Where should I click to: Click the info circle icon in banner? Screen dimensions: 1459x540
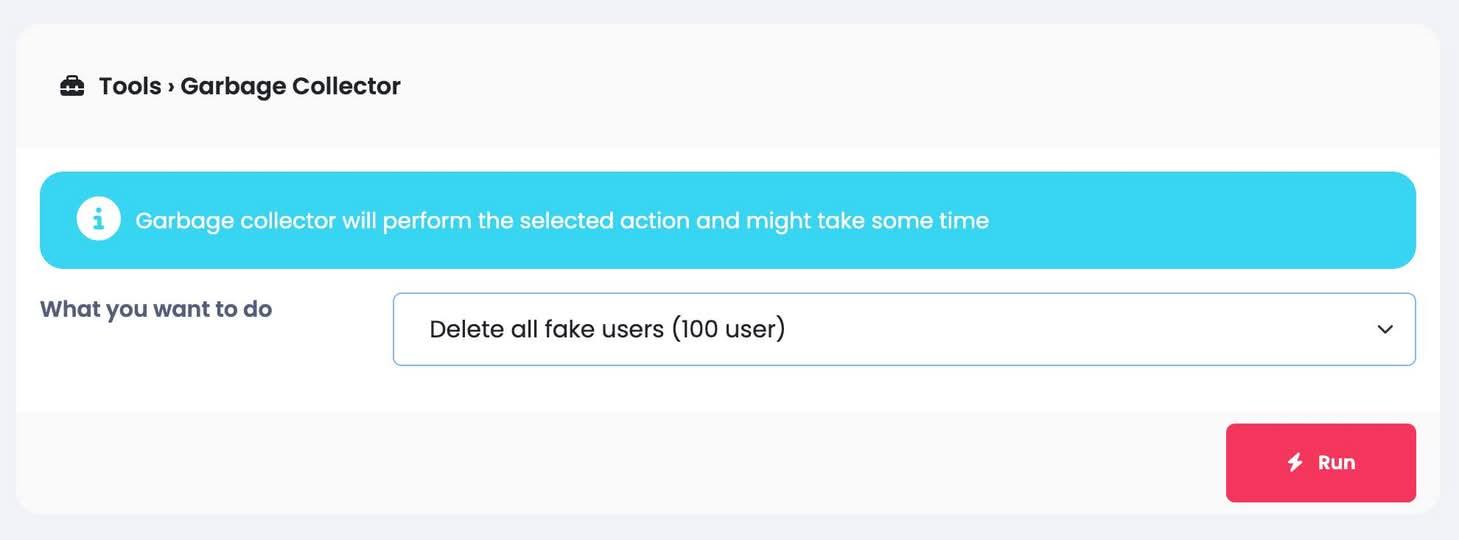[x=98, y=220]
